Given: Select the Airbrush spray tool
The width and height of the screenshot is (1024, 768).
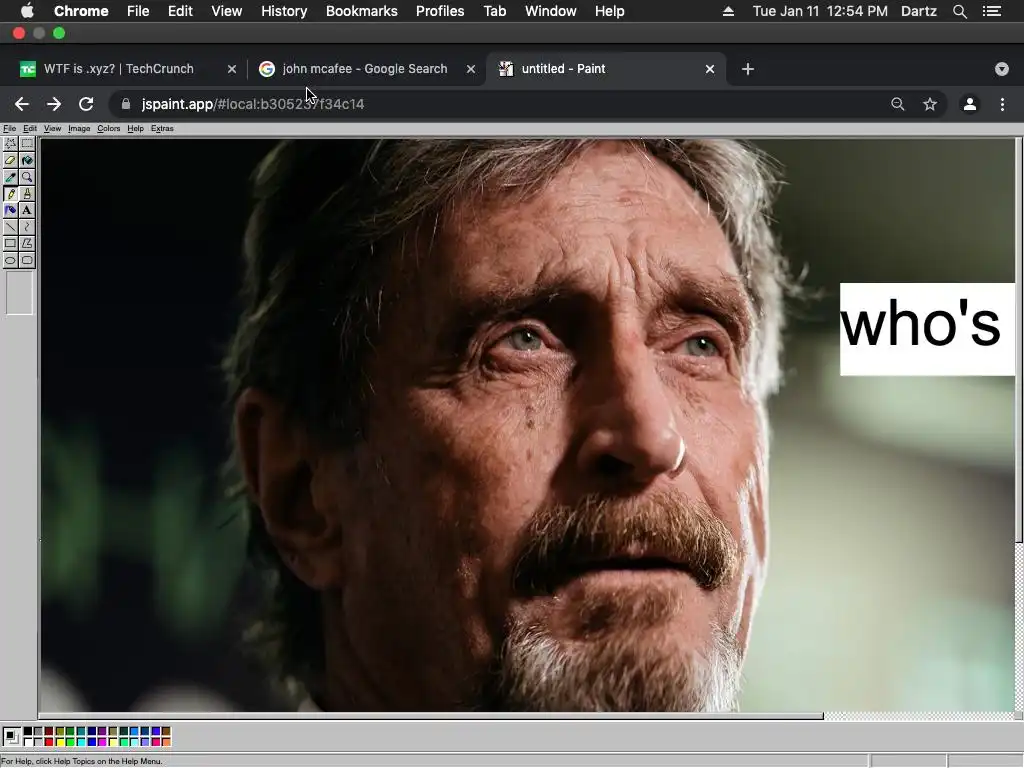Looking at the screenshot, I should point(10,210).
